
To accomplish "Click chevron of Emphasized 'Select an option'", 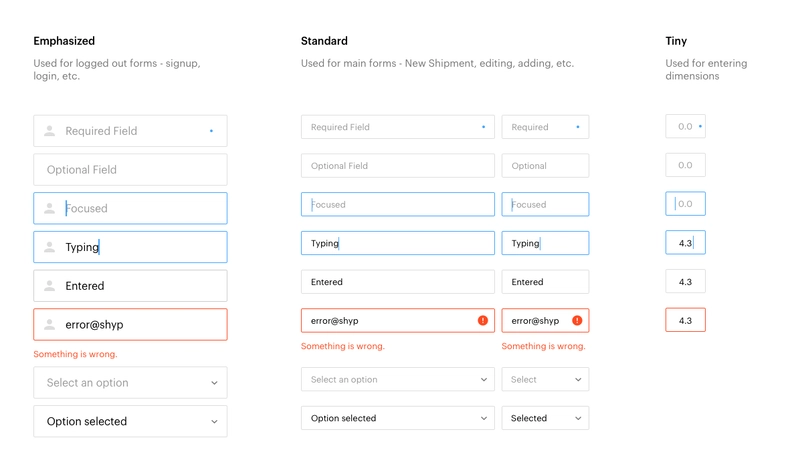I will click(214, 383).
